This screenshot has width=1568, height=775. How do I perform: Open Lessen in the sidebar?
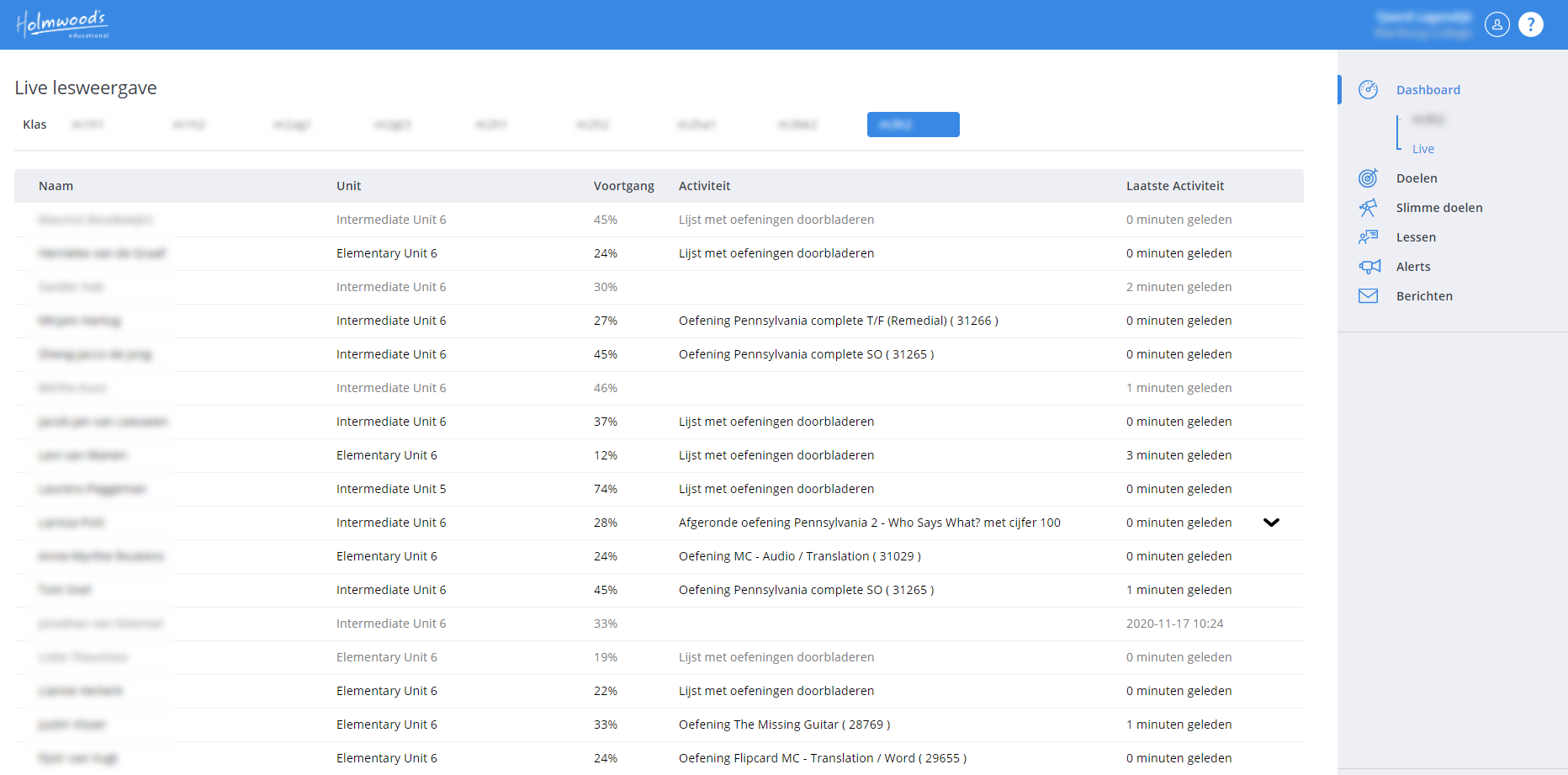tap(1416, 237)
